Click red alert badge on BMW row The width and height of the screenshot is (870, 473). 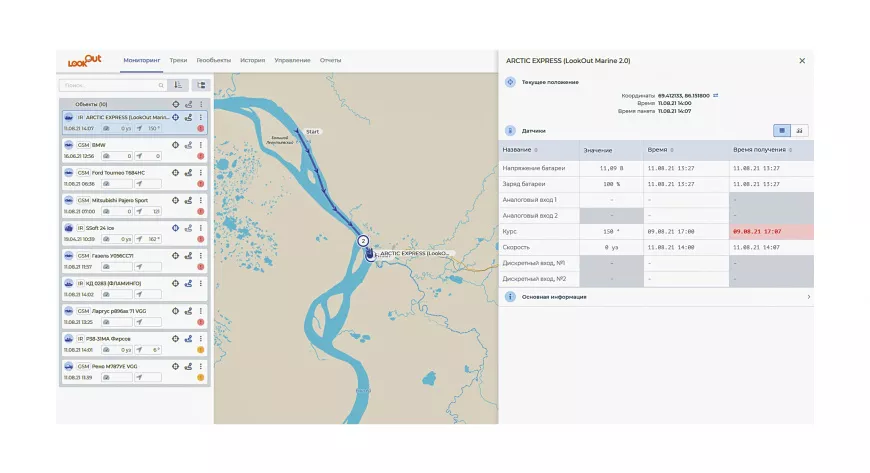click(201, 156)
